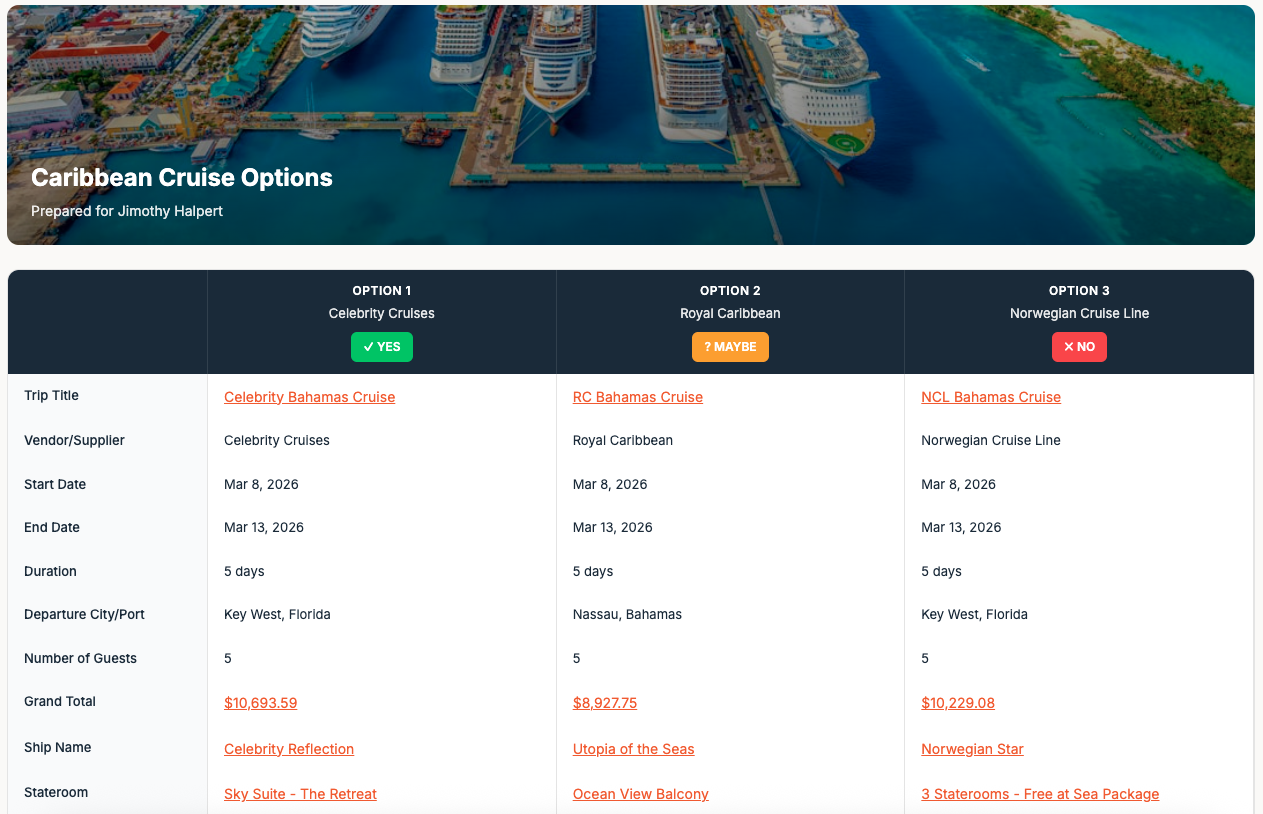This screenshot has height=814, width=1263.
Task: Open the NCL Bahamas Cruise link
Action: (x=991, y=397)
